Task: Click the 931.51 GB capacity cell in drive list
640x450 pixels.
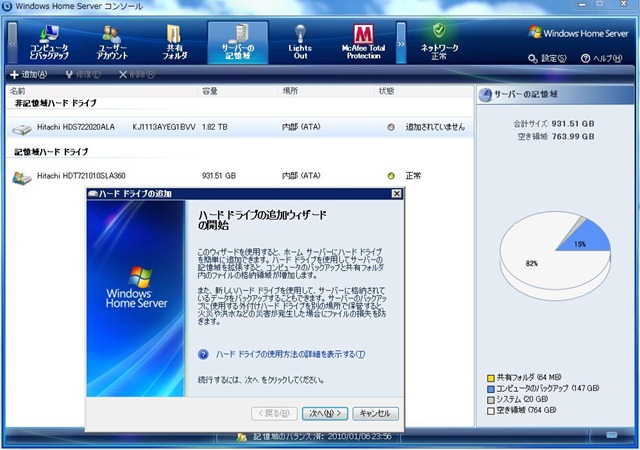Action: tap(219, 176)
